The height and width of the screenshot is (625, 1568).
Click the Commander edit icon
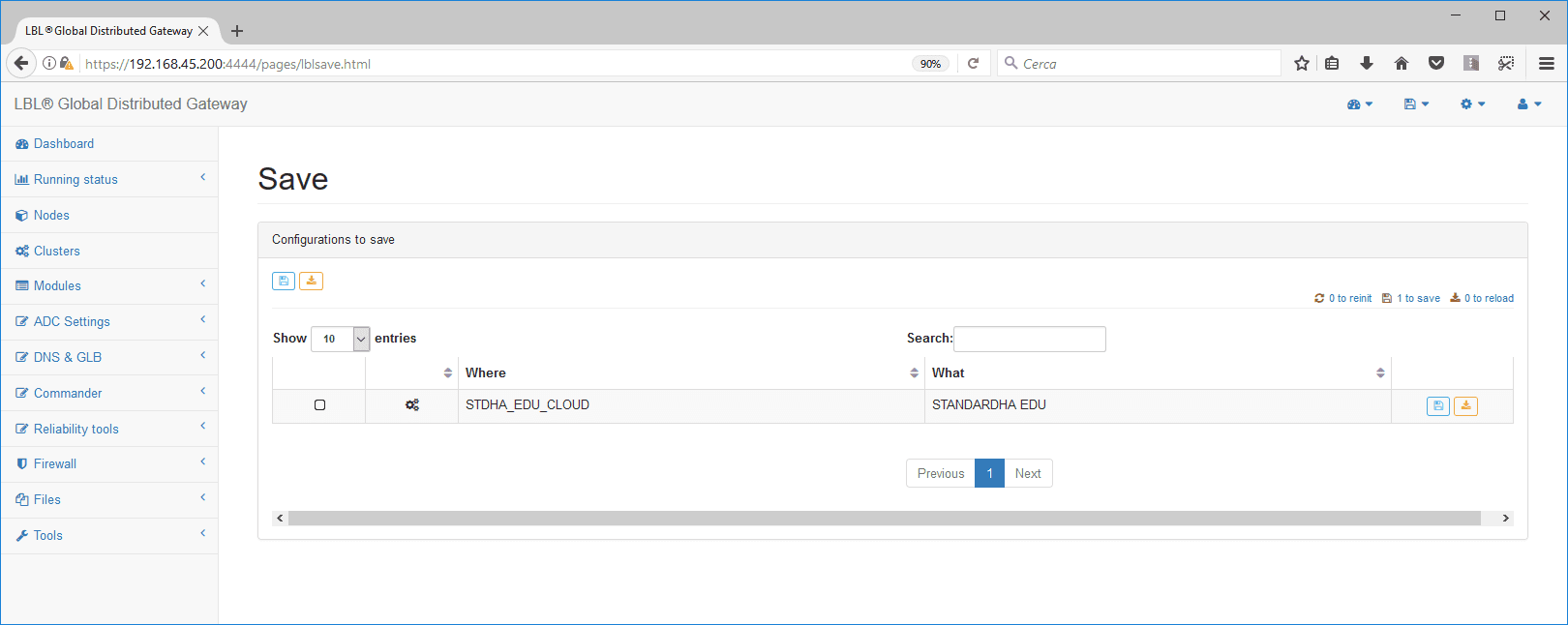(x=21, y=393)
